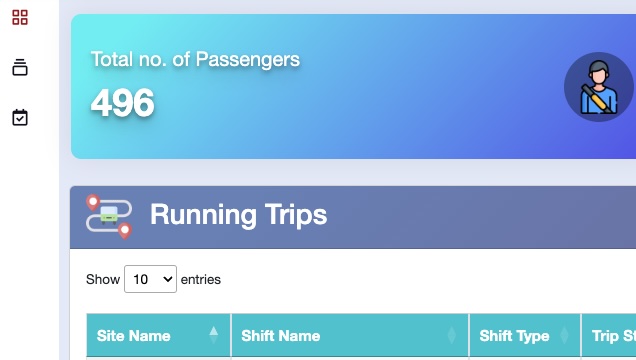Click the 496 passenger count
636x360 pixels.
click(122, 103)
